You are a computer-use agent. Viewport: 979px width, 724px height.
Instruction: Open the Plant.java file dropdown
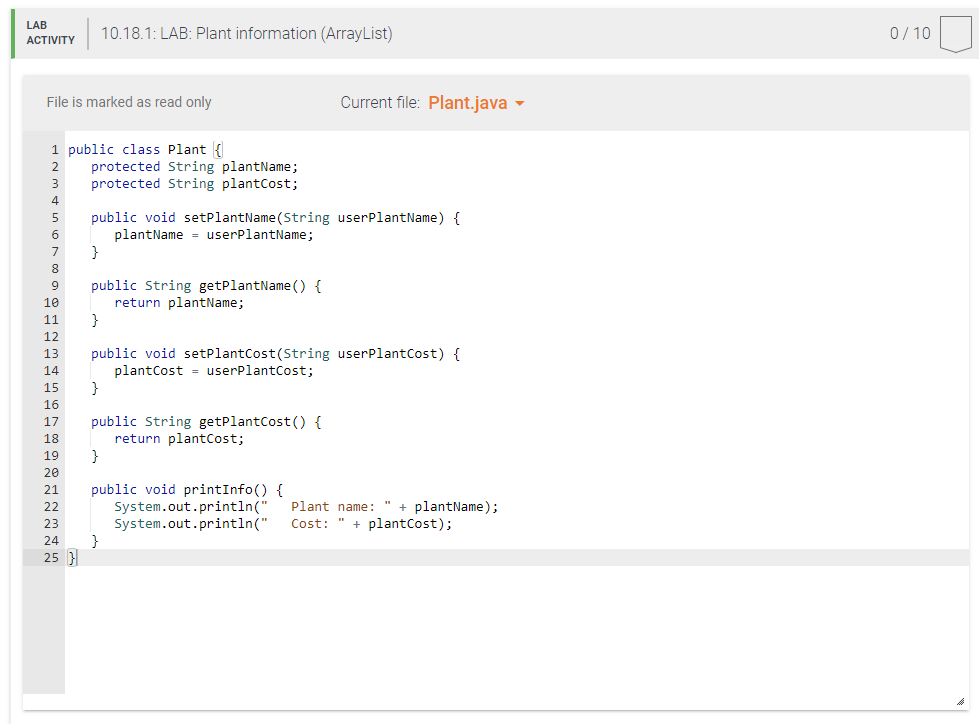(x=475, y=102)
